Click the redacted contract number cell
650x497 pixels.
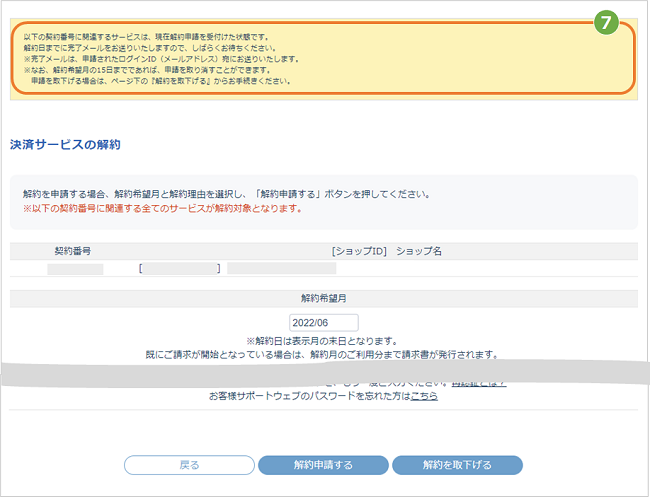(x=75, y=269)
